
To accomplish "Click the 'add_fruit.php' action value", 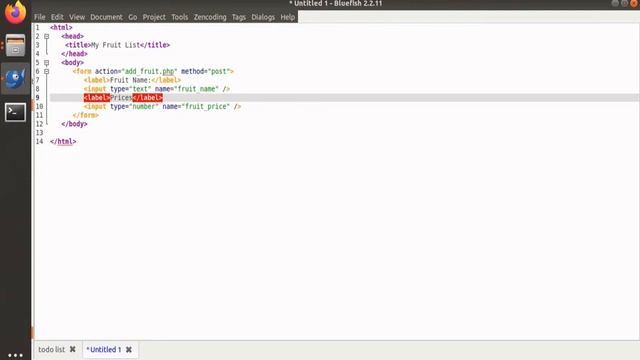I will 149,71.
